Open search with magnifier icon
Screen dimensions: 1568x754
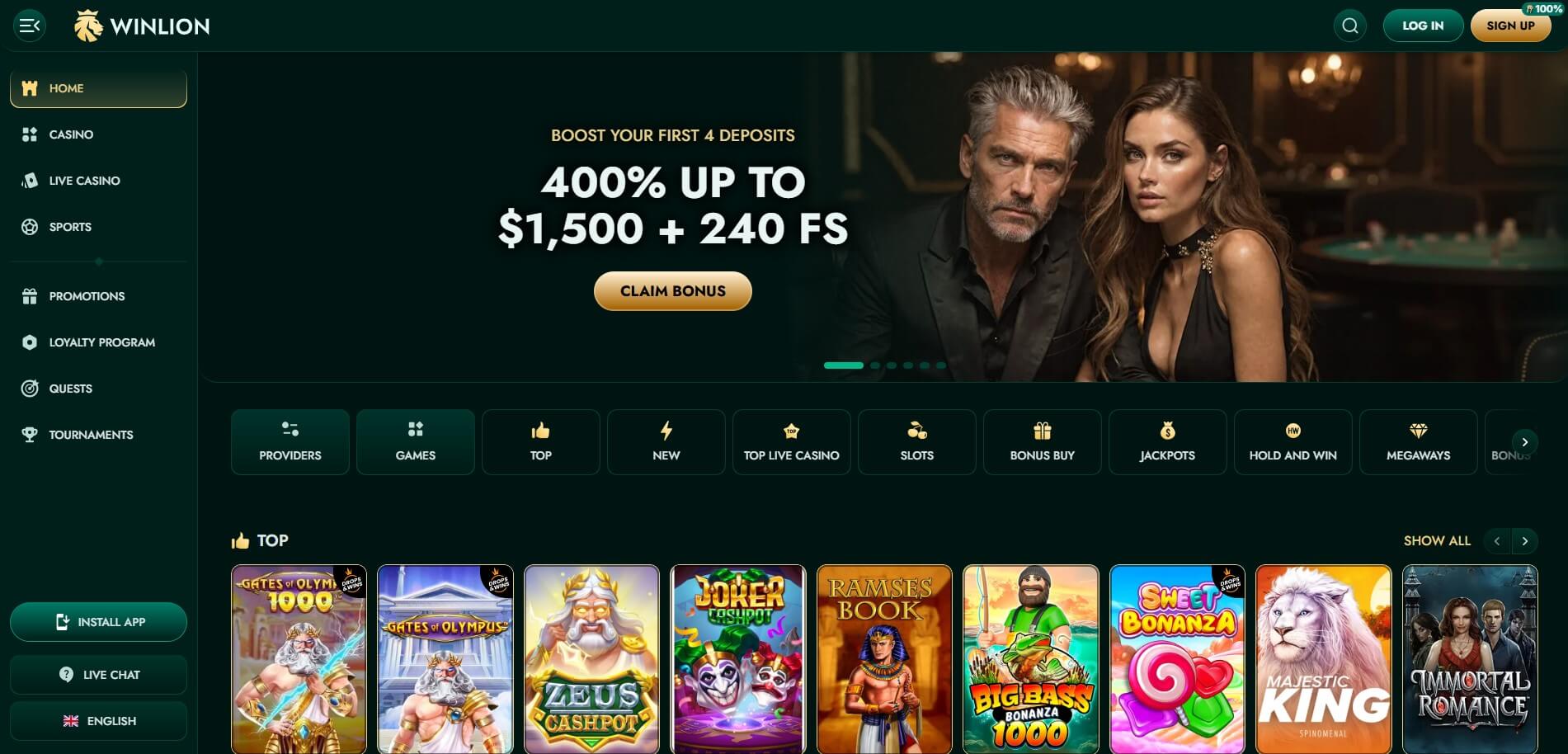(1350, 26)
